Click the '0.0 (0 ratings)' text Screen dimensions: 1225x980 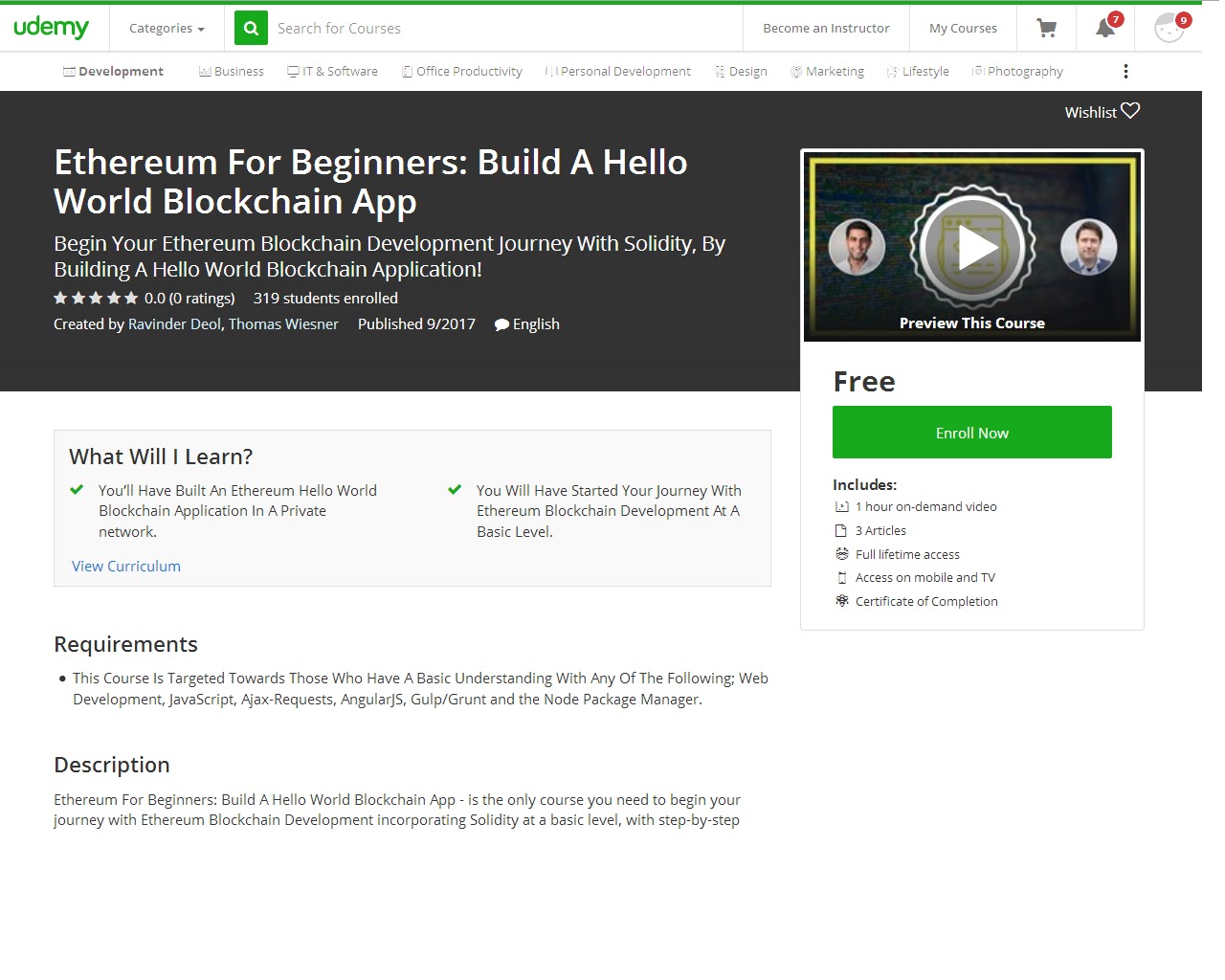point(189,299)
